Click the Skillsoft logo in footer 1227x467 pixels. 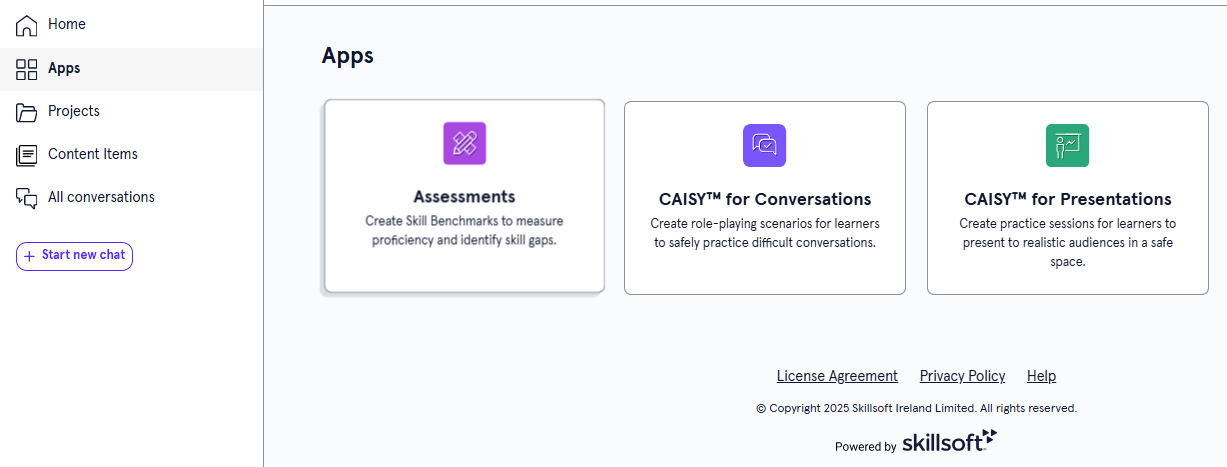(x=949, y=442)
